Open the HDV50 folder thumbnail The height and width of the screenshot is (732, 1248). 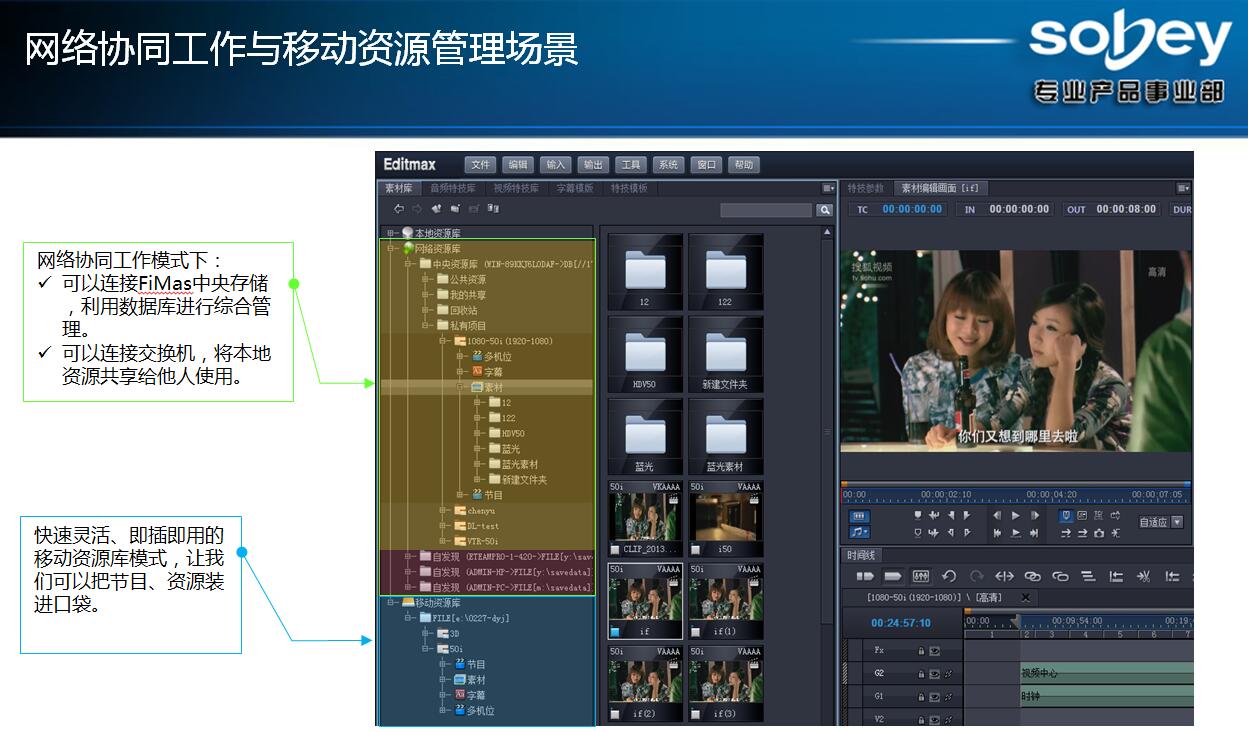645,355
